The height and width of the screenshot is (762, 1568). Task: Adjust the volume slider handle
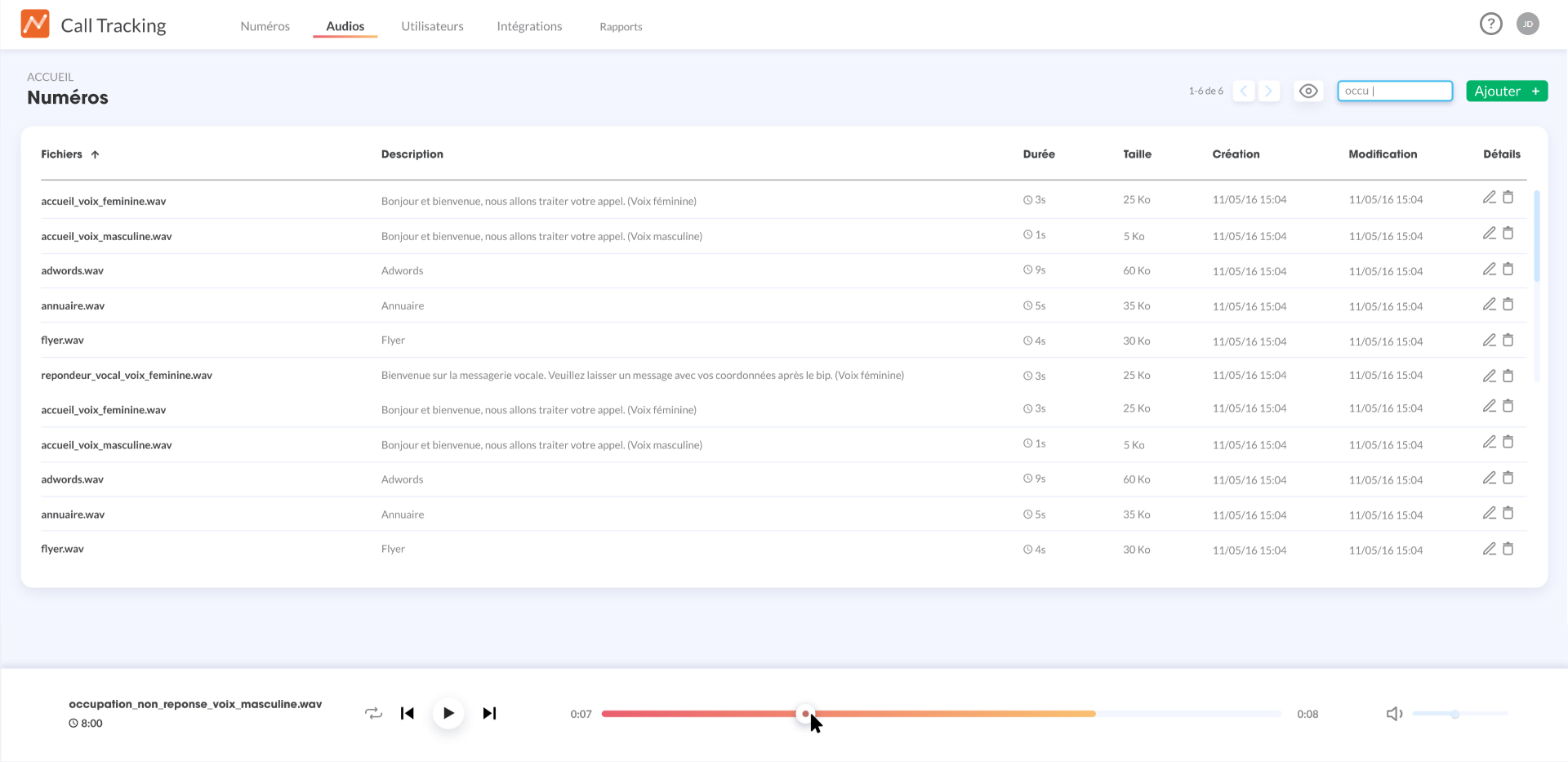(x=1454, y=715)
